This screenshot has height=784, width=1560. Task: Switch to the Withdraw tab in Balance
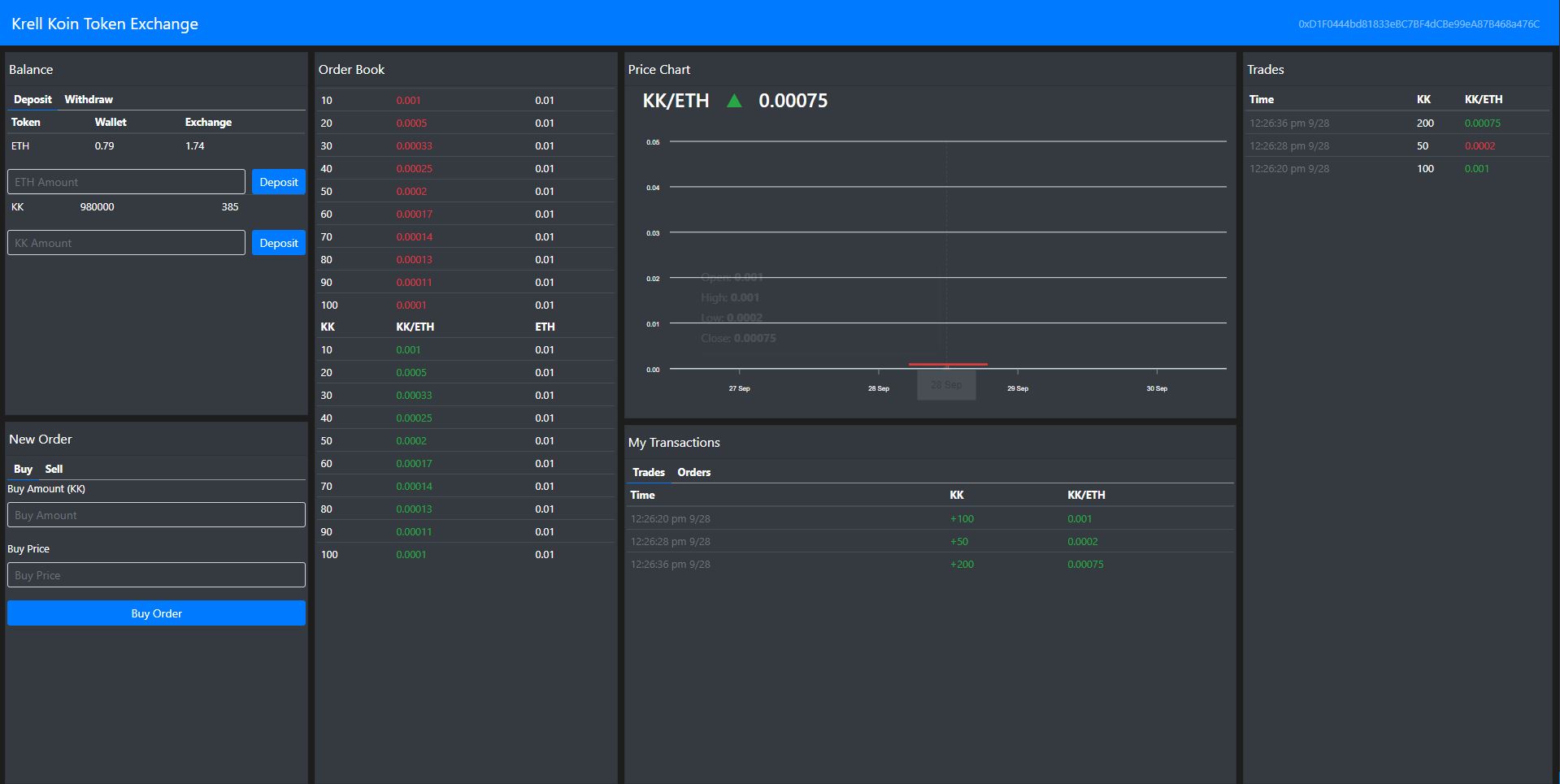(89, 99)
